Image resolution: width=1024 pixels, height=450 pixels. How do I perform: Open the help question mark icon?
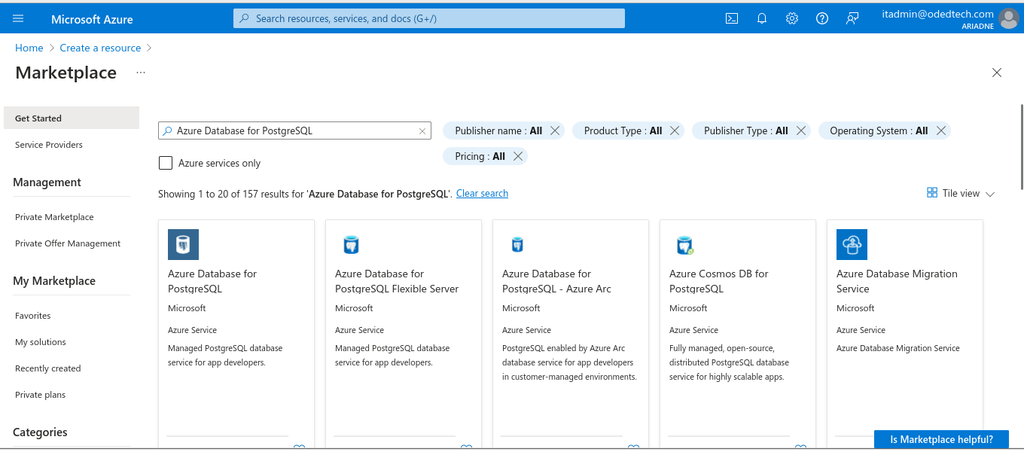click(822, 18)
